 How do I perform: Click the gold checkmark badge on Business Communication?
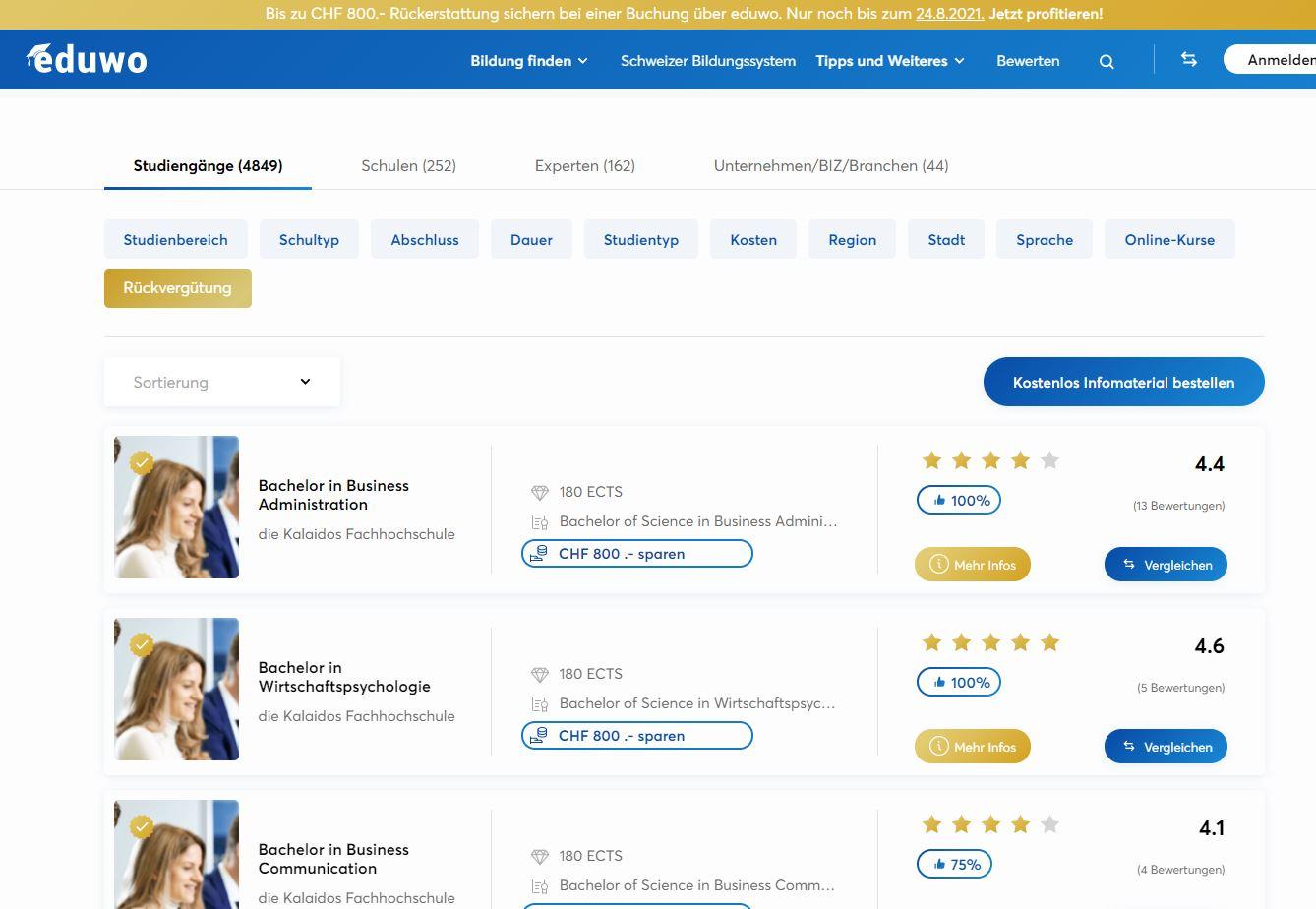(x=142, y=826)
